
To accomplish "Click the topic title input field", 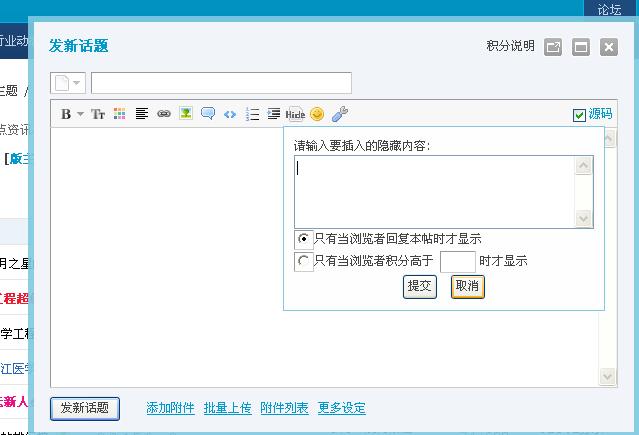I will pos(221,83).
